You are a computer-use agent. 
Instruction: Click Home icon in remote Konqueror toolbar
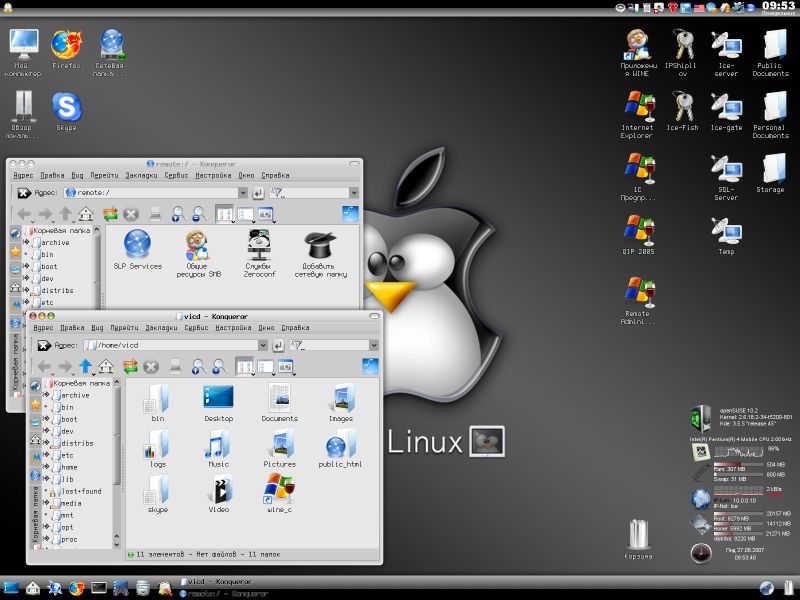[86, 214]
